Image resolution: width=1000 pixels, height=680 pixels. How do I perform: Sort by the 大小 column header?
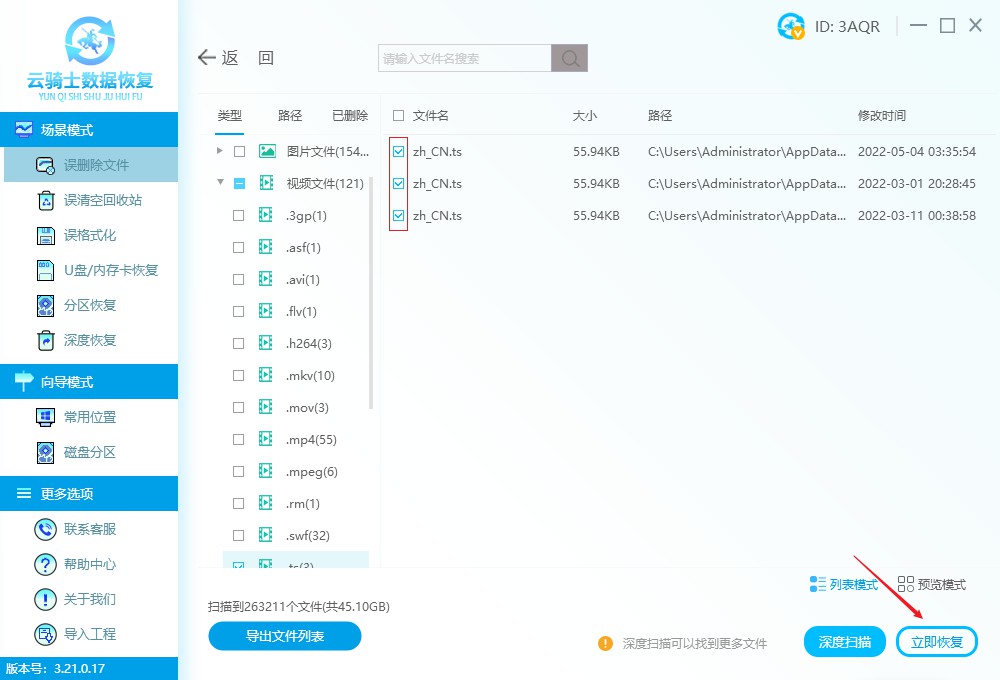(x=585, y=115)
